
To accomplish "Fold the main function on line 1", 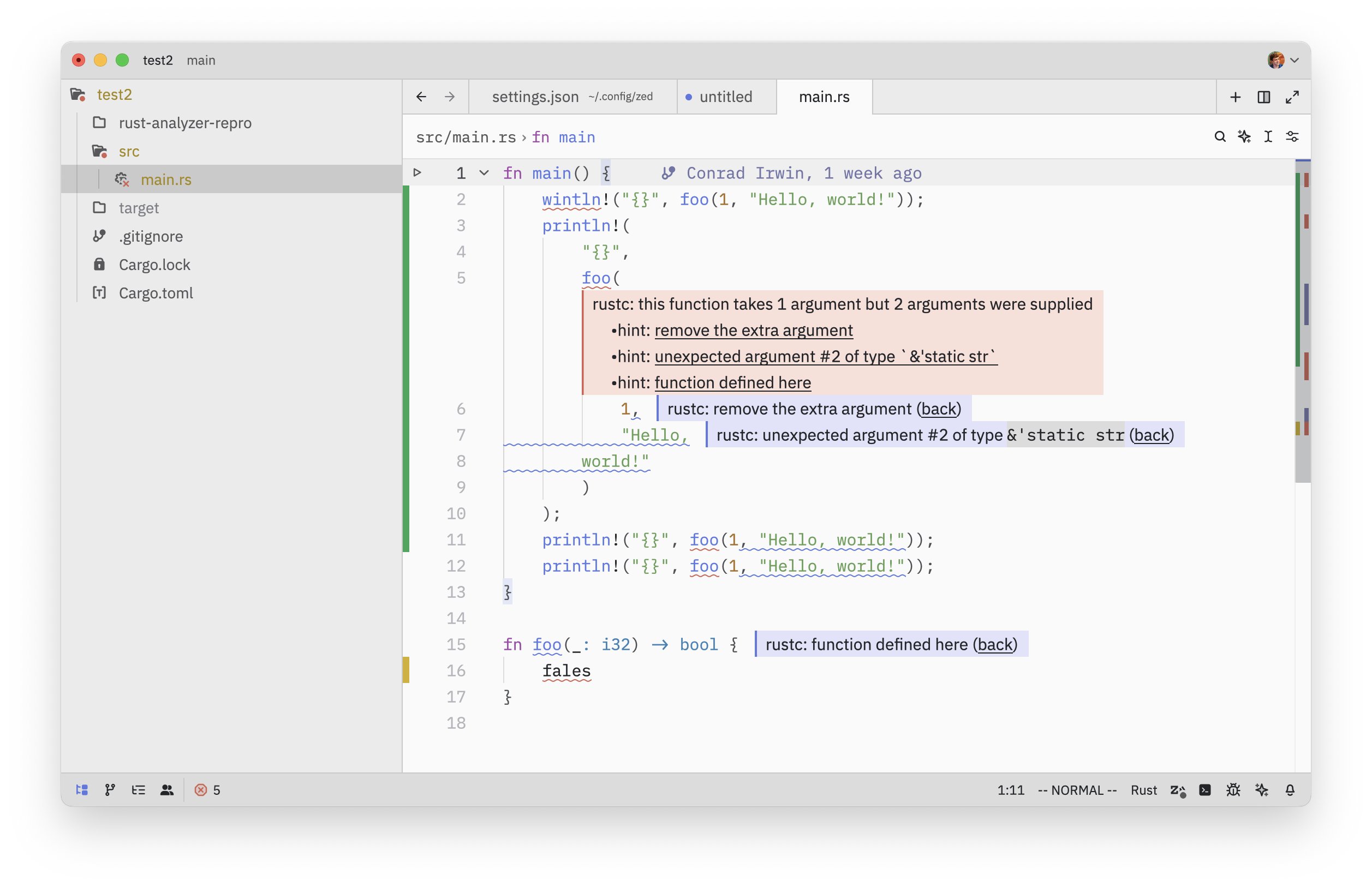I will [x=484, y=173].
